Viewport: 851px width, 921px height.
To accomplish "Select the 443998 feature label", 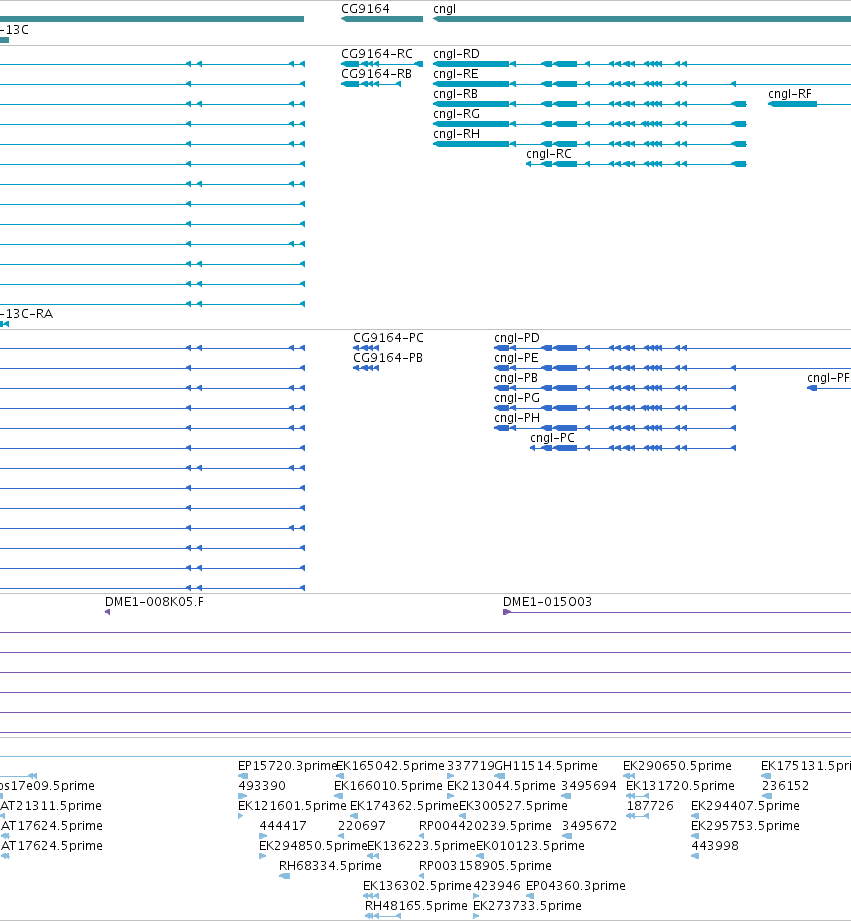I will tap(715, 845).
